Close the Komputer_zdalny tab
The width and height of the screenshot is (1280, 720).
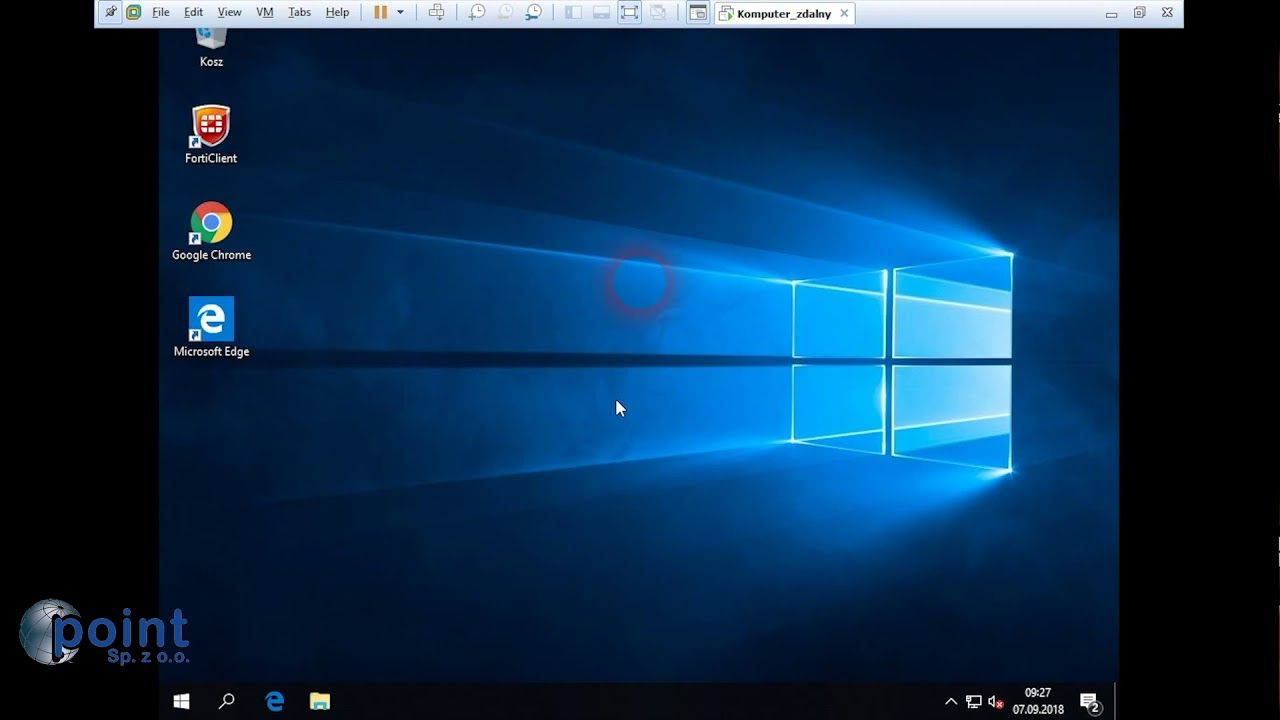pyautogui.click(x=844, y=14)
